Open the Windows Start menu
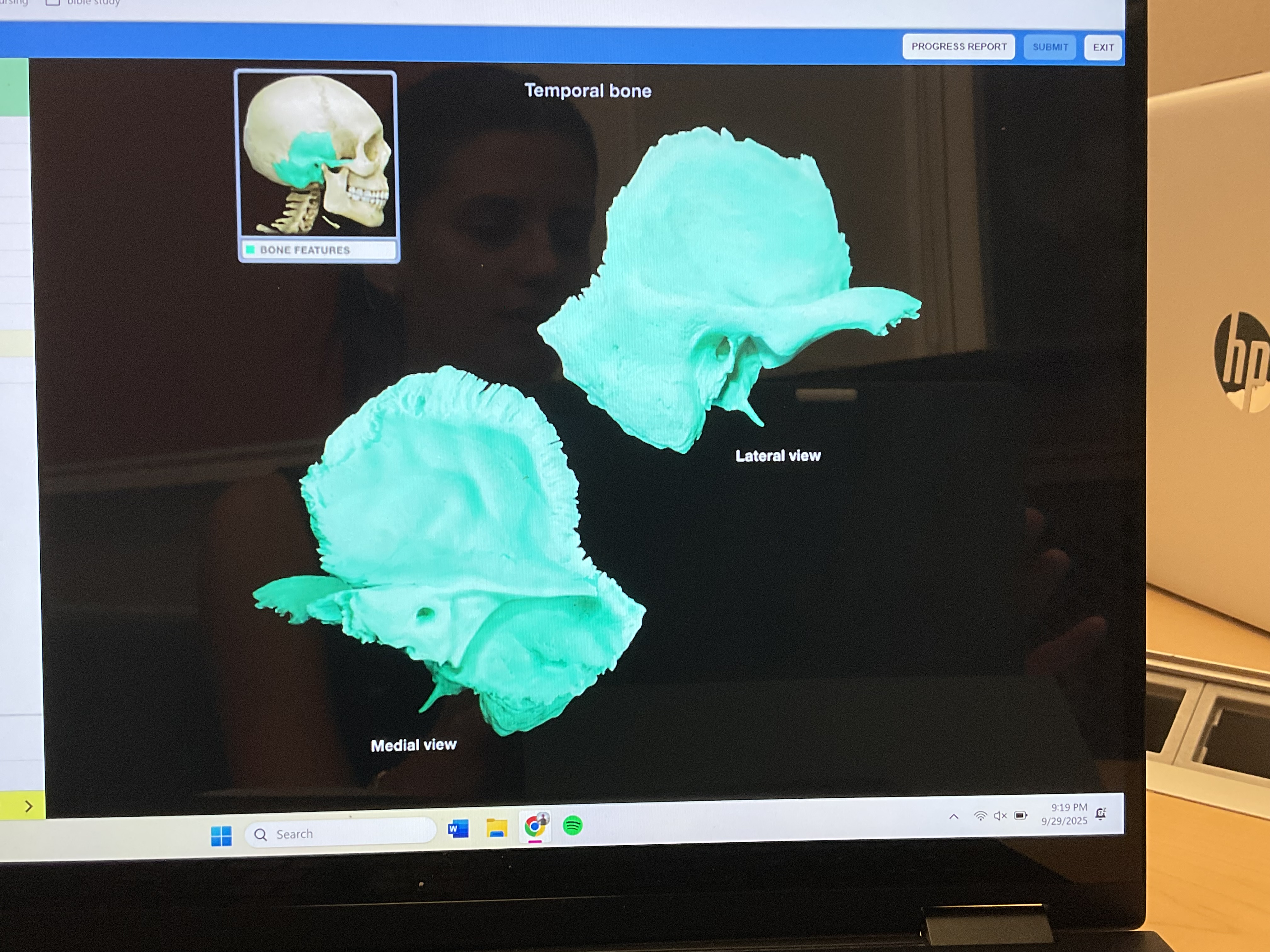 pos(221,836)
